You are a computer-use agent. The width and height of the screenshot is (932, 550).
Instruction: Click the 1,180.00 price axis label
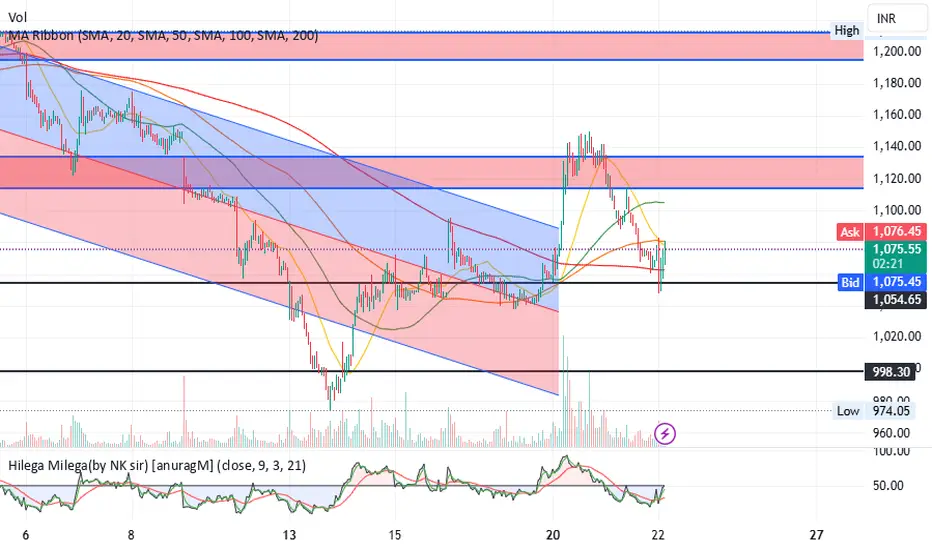click(x=896, y=83)
